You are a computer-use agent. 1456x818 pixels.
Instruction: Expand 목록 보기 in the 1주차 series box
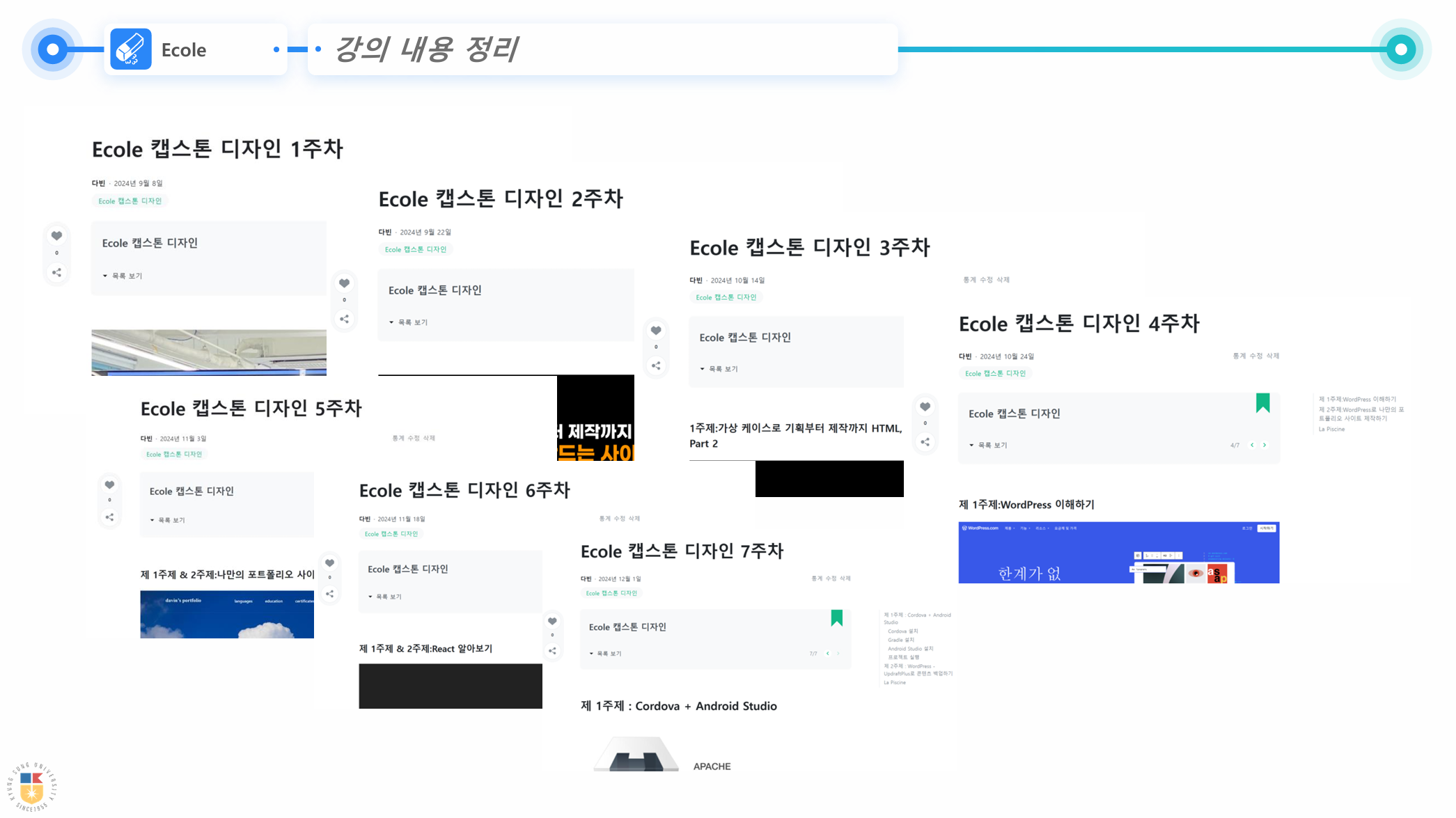click(123, 276)
